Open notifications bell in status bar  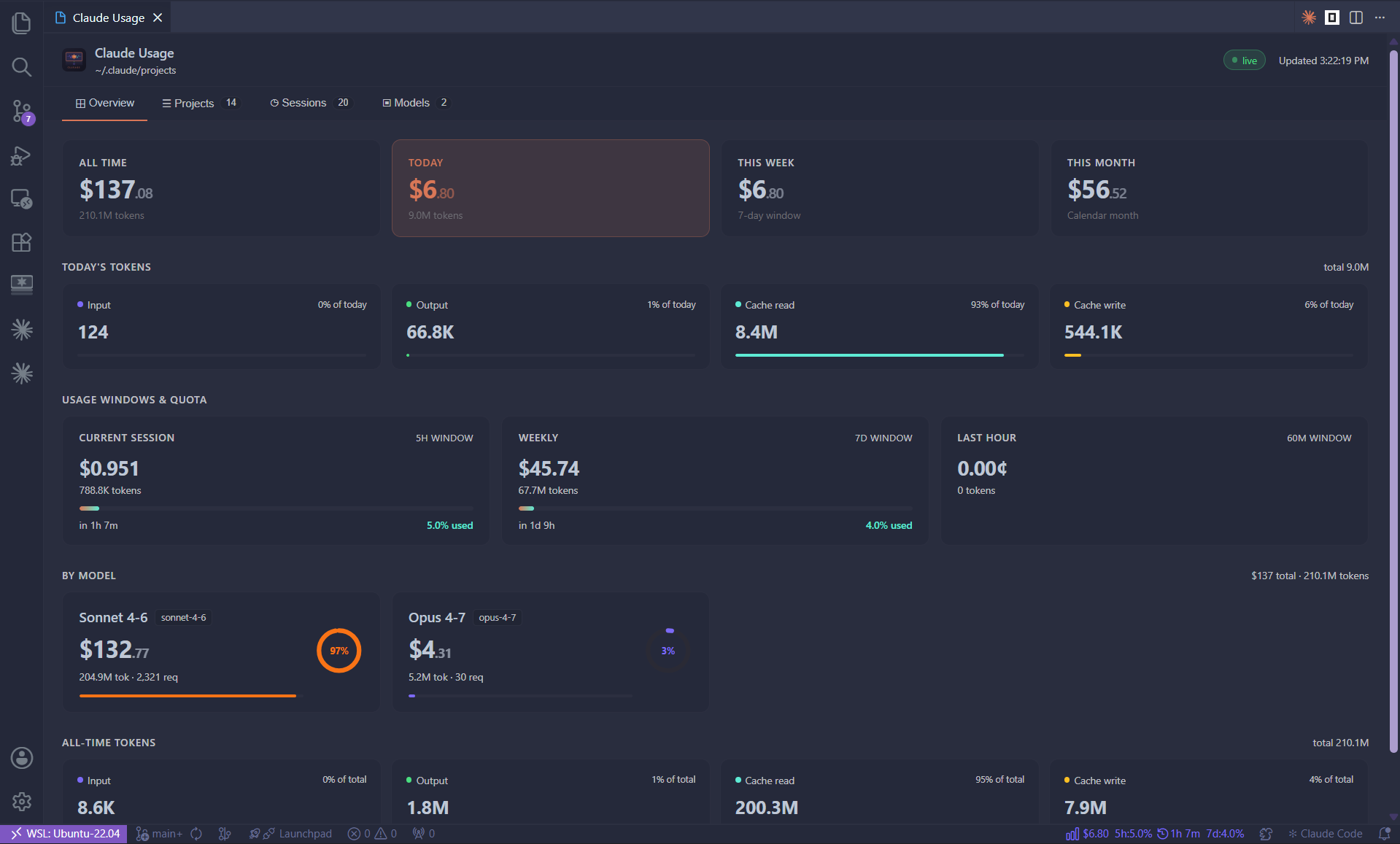[1384, 834]
